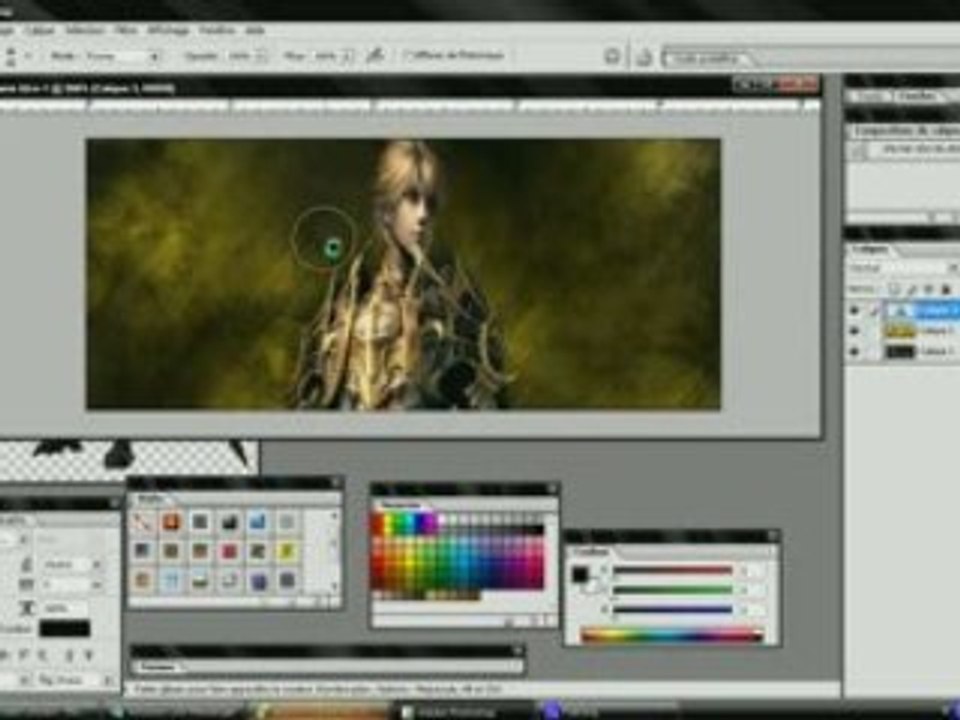The image size is (960, 720).
Task: Apply the no-style red slash swatch
Action: [142, 522]
